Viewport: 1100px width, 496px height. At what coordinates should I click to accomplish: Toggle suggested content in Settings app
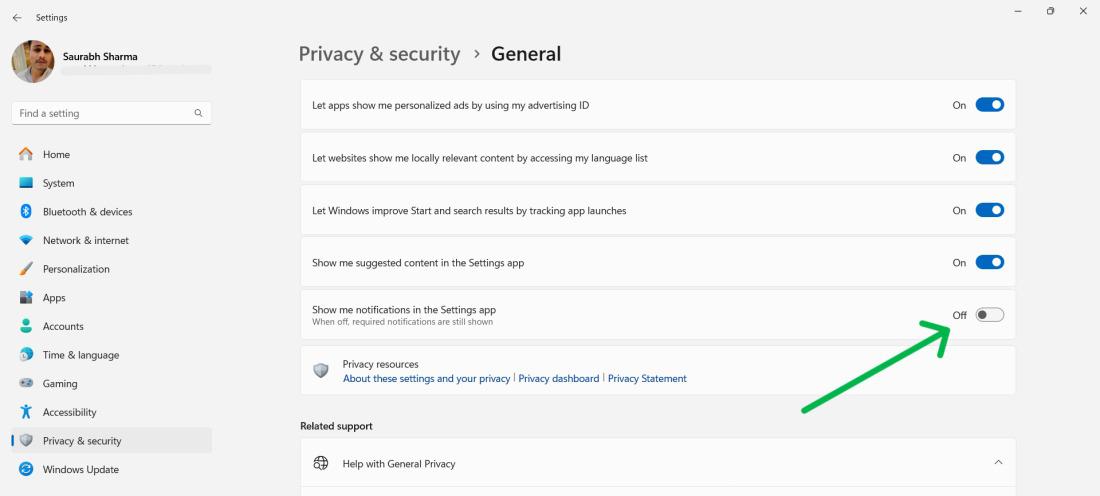(x=989, y=263)
